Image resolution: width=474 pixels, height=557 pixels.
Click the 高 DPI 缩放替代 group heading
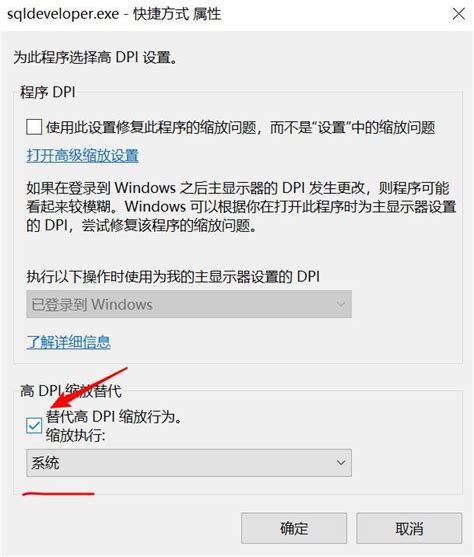pyautogui.click(x=70, y=391)
